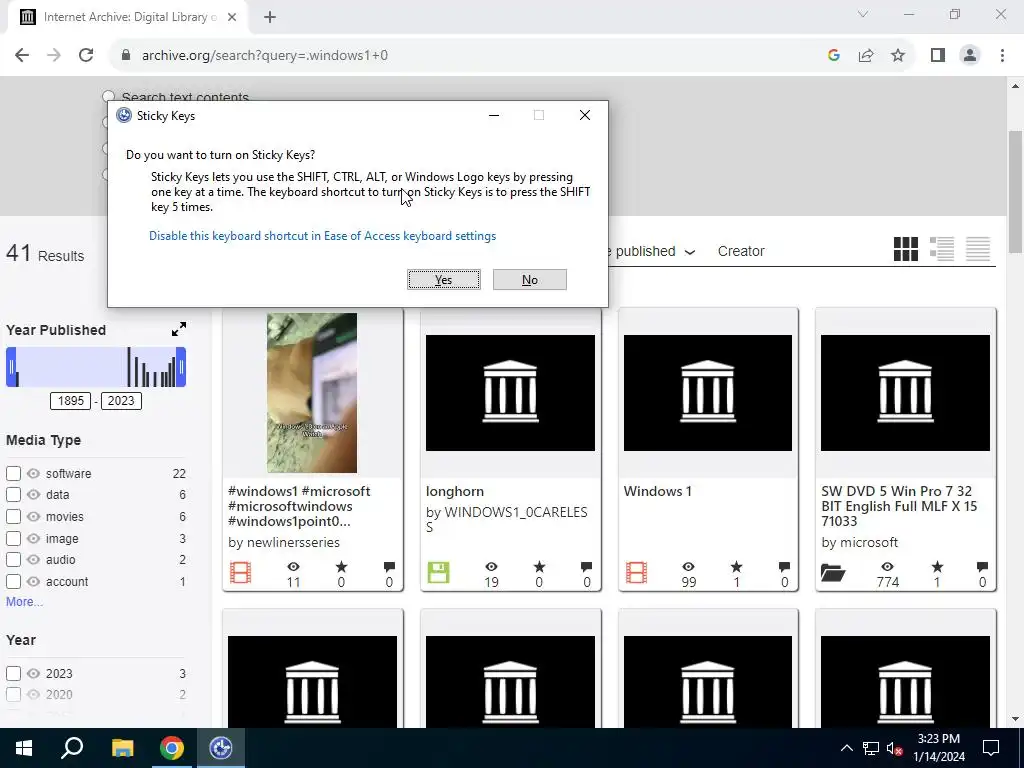Check the data media type checkbox
The width and height of the screenshot is (1024, 768).
pyautogui.click(x=13, y=494)
